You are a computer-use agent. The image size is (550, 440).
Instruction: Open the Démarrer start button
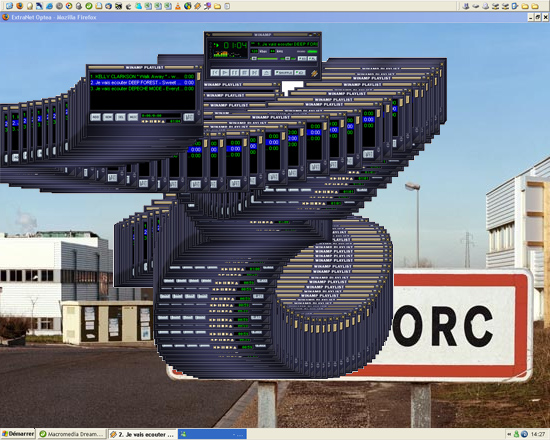18,434
